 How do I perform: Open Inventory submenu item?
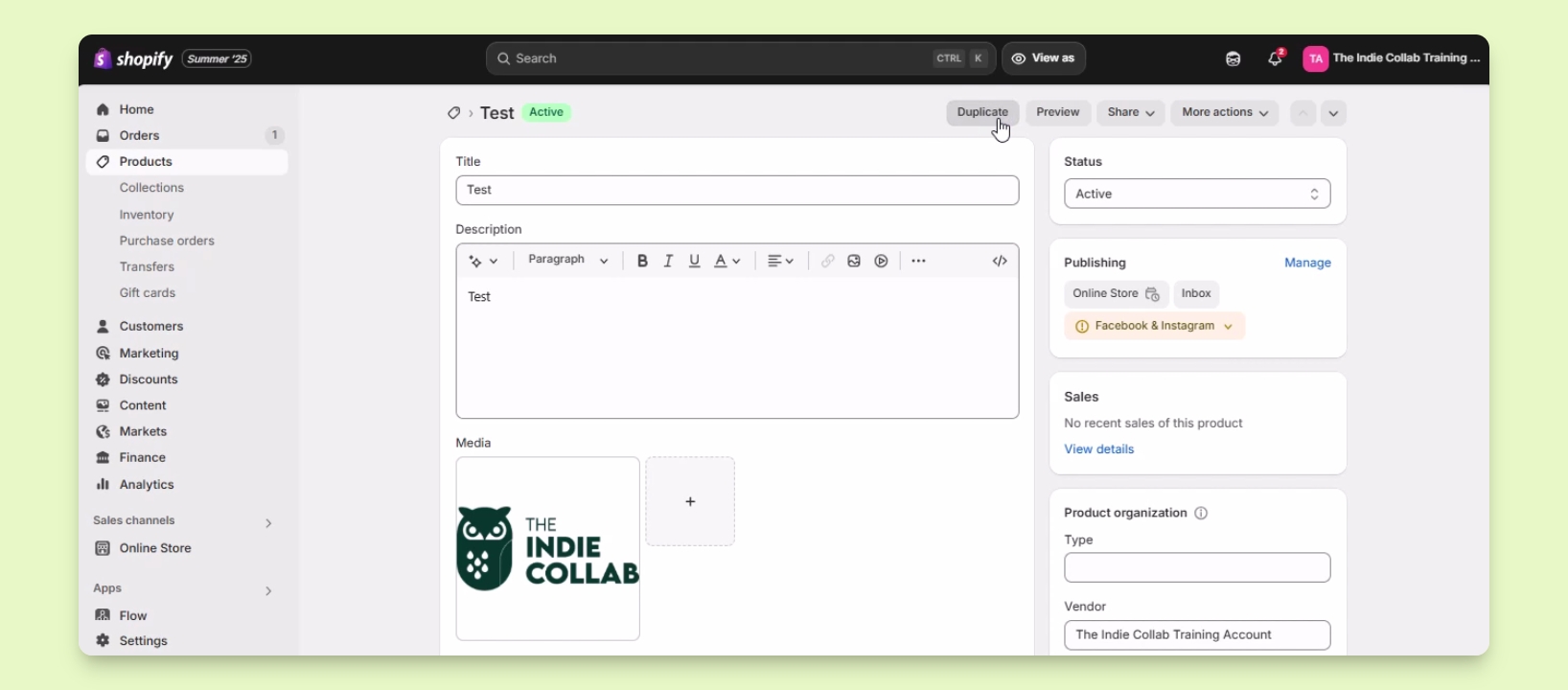click(147, 215)
